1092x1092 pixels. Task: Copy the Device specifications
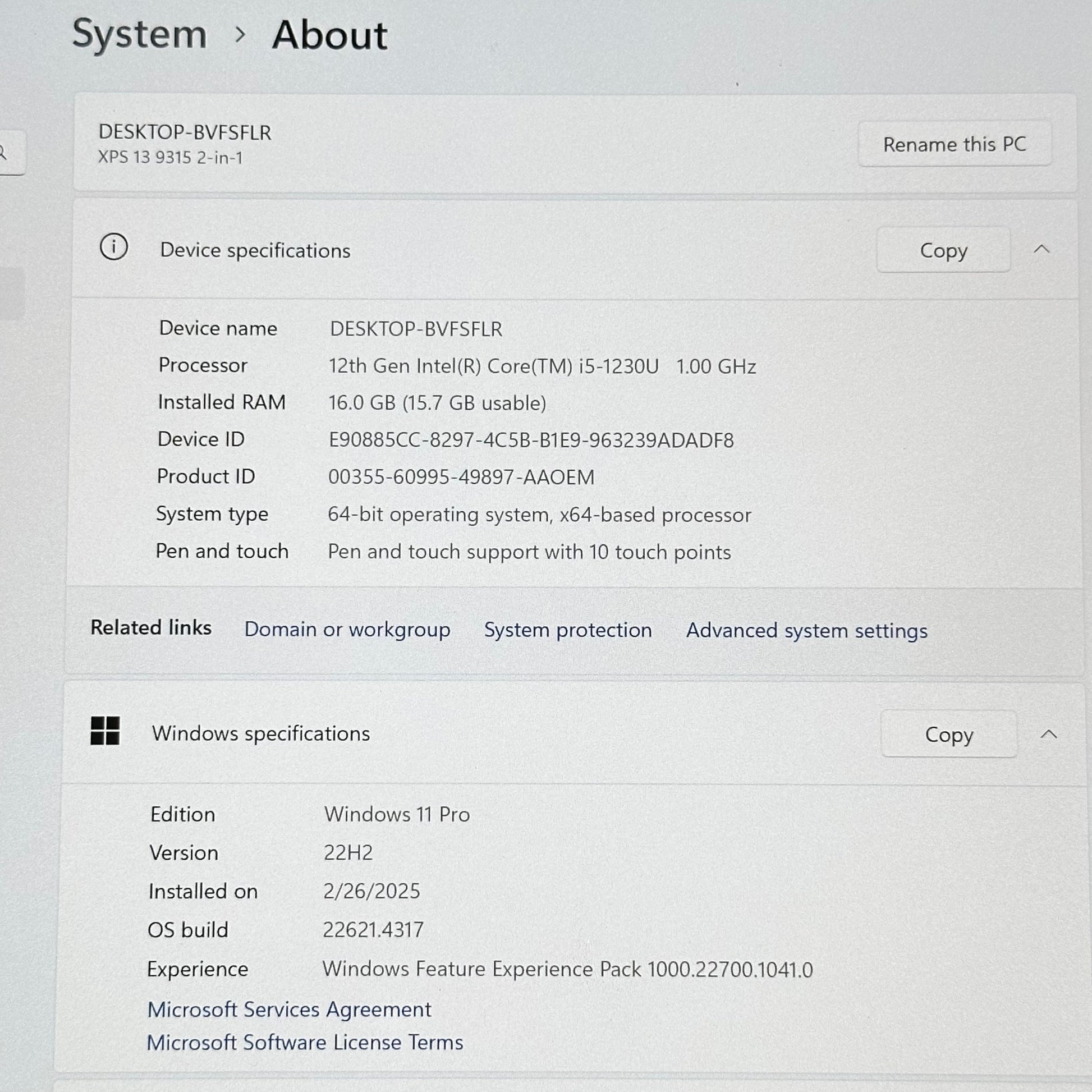click(x=943, y=250)
